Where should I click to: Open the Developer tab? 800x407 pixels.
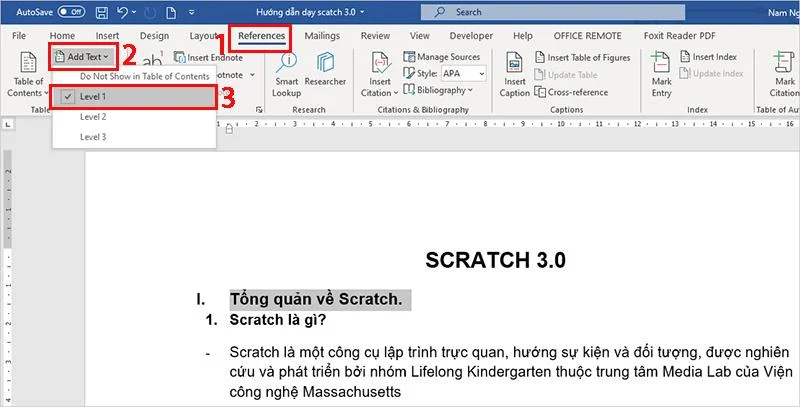(471, 36)
